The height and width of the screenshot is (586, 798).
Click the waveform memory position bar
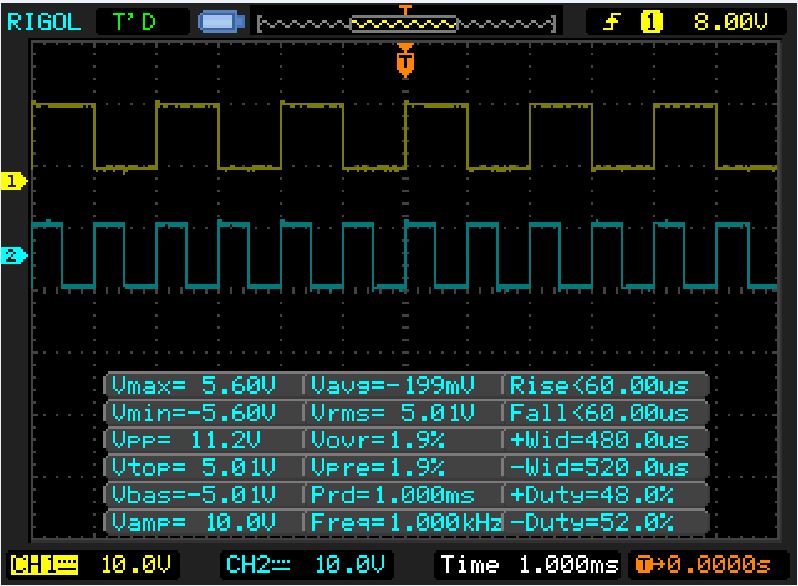406,23
